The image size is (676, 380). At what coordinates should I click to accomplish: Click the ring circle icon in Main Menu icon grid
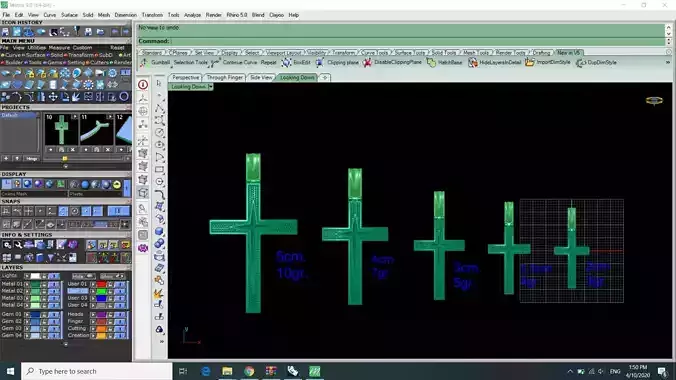coord(124,97)
